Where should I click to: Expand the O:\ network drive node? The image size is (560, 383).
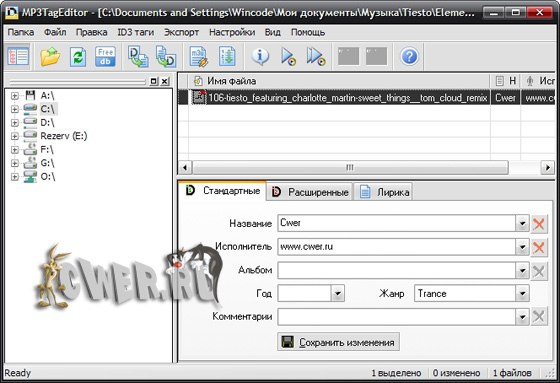[15, 177]
